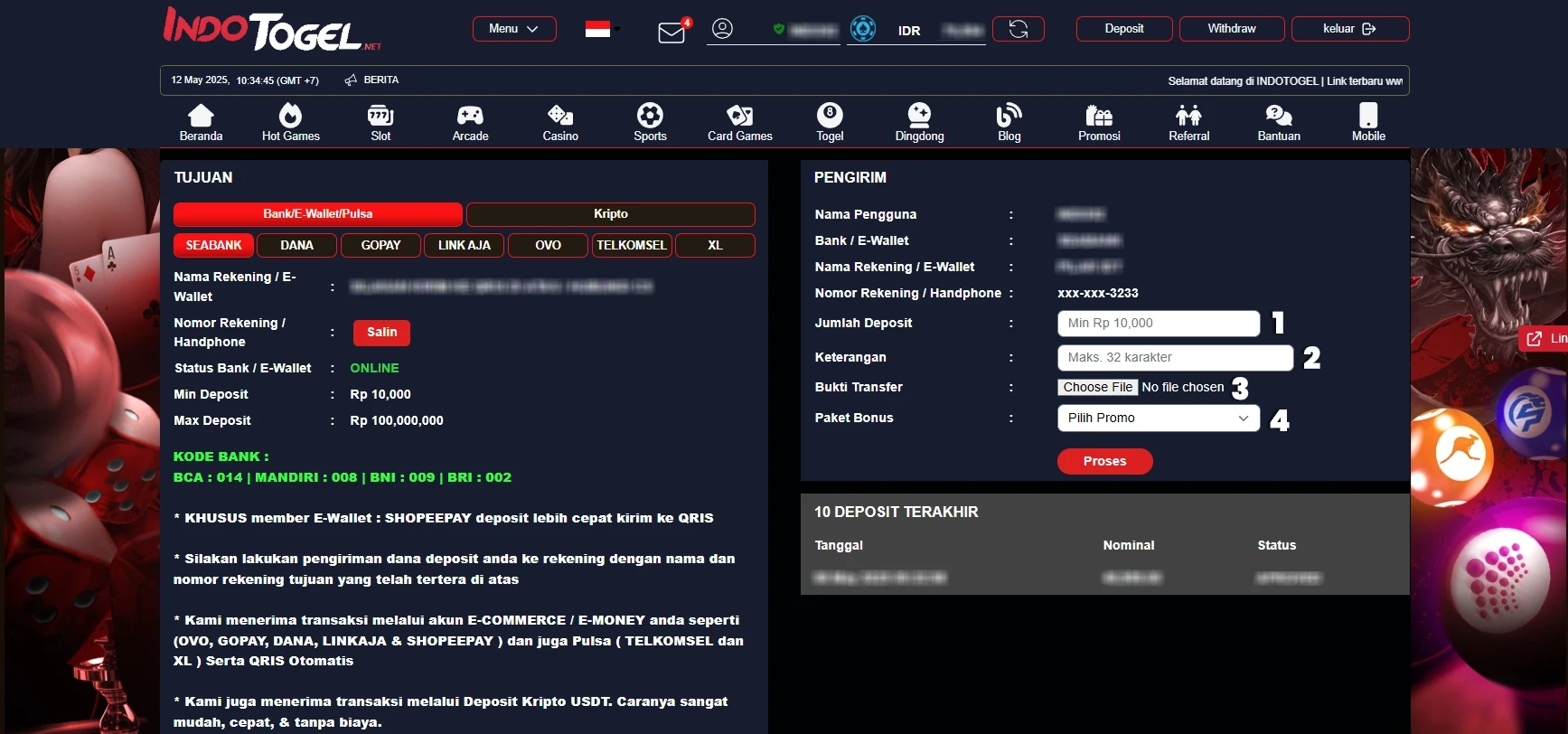The width and height of the screenshot is (1568, 734).
Task: Click the Status column header
Action: pos(1277,546)
